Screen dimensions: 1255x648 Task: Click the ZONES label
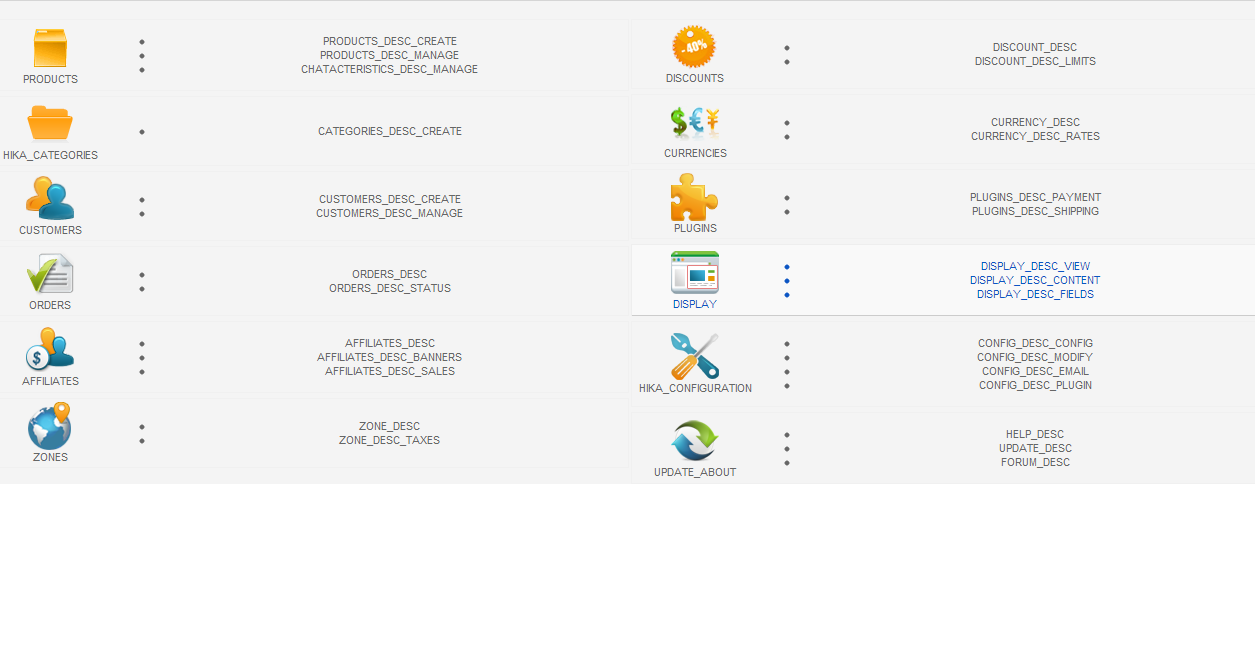point(50,457)
